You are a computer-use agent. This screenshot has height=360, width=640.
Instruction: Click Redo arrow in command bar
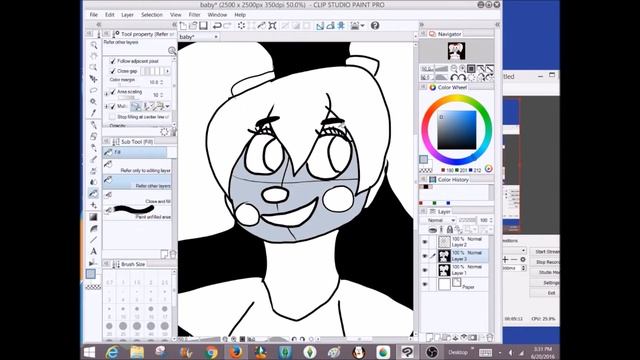[x=228, y=26]
